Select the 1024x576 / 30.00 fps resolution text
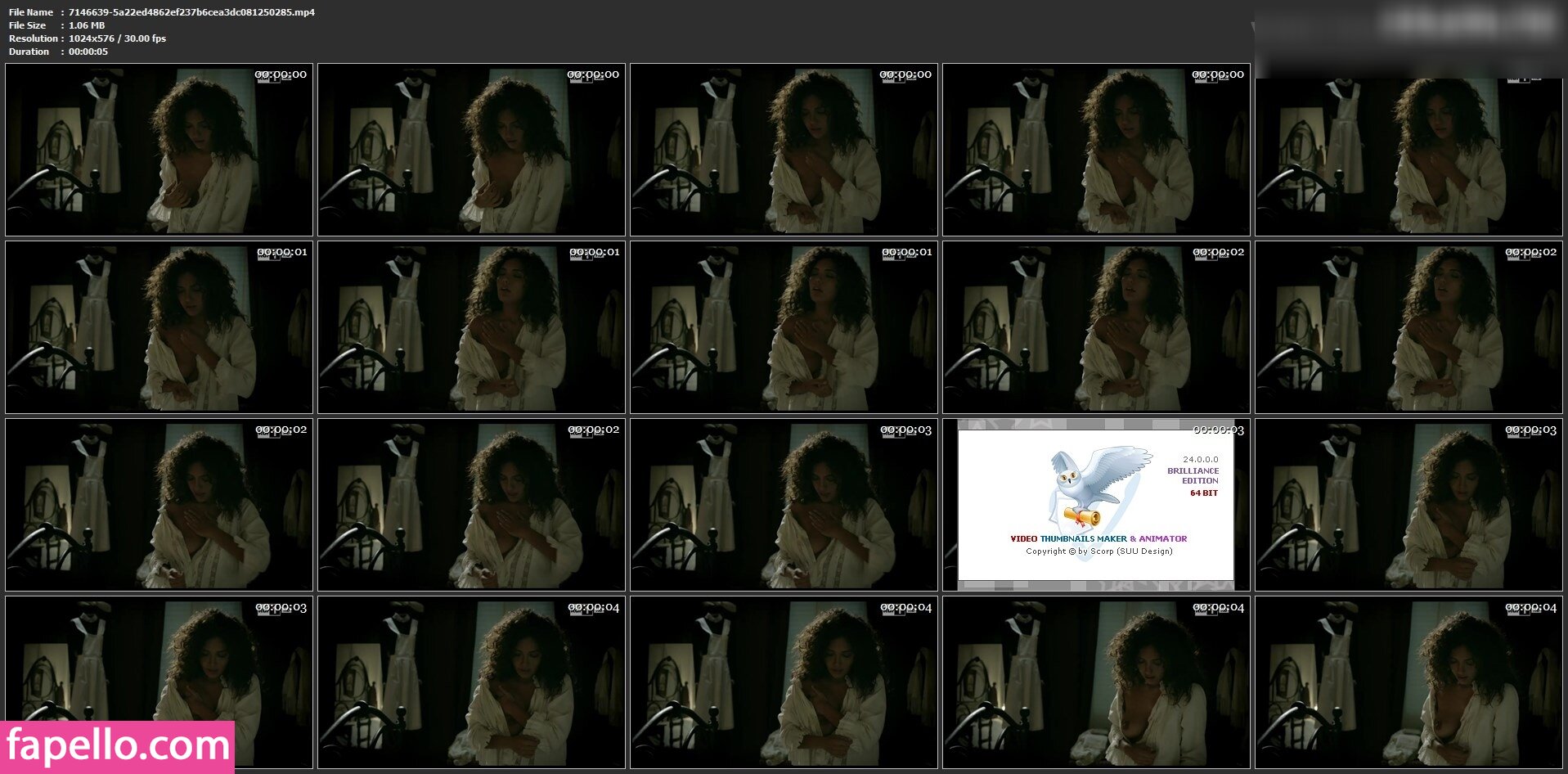The image size is (1568, 774). (x=117, y=38)
